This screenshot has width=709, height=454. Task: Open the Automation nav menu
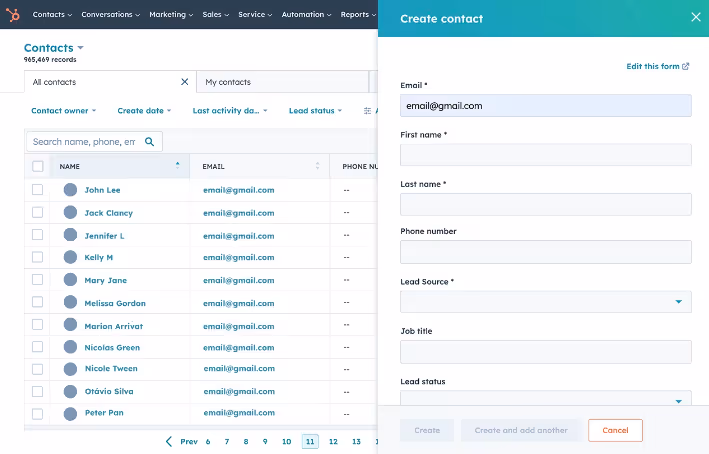click(306, 14)
